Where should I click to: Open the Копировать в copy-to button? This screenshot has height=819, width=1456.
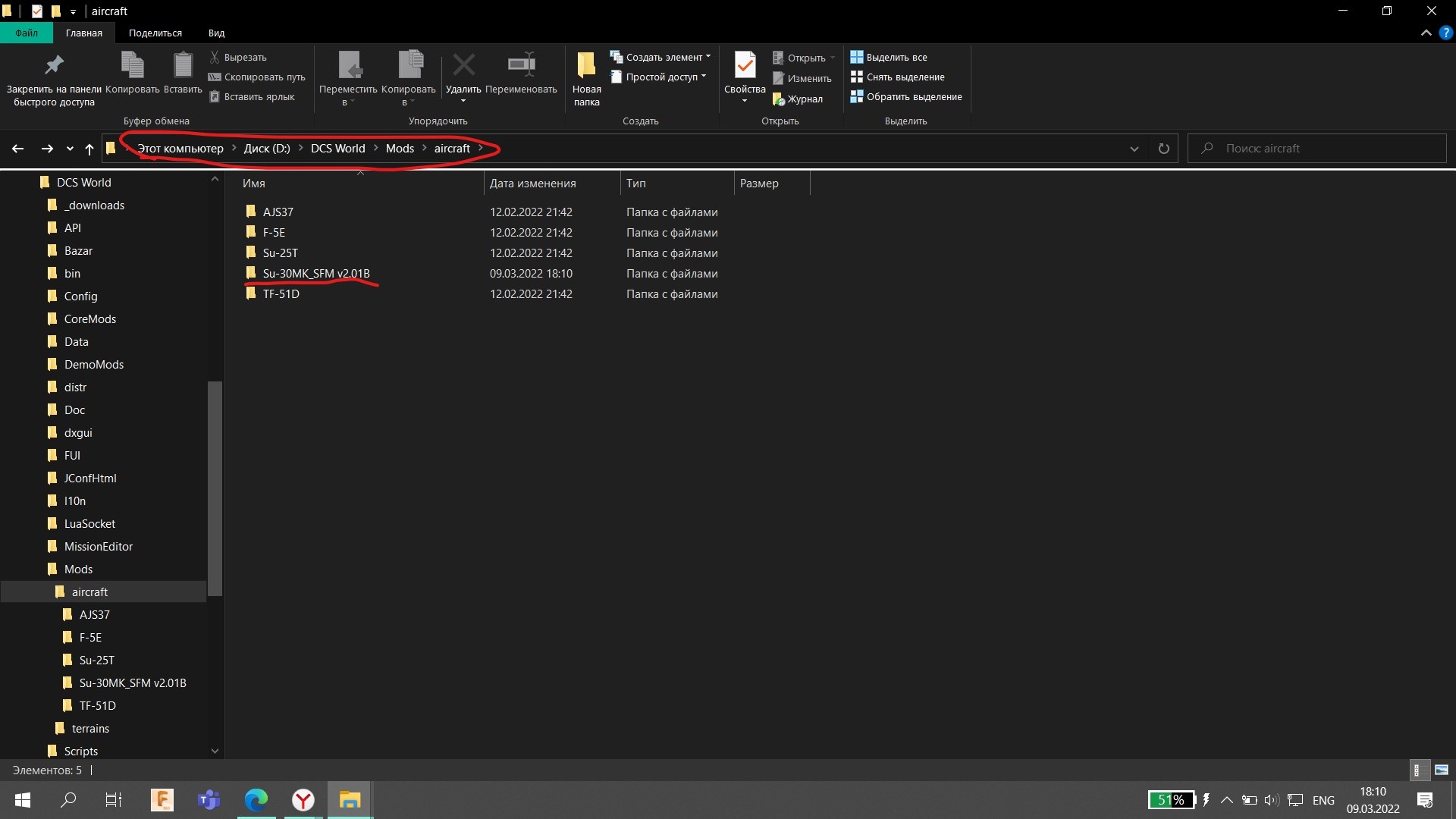409,79
